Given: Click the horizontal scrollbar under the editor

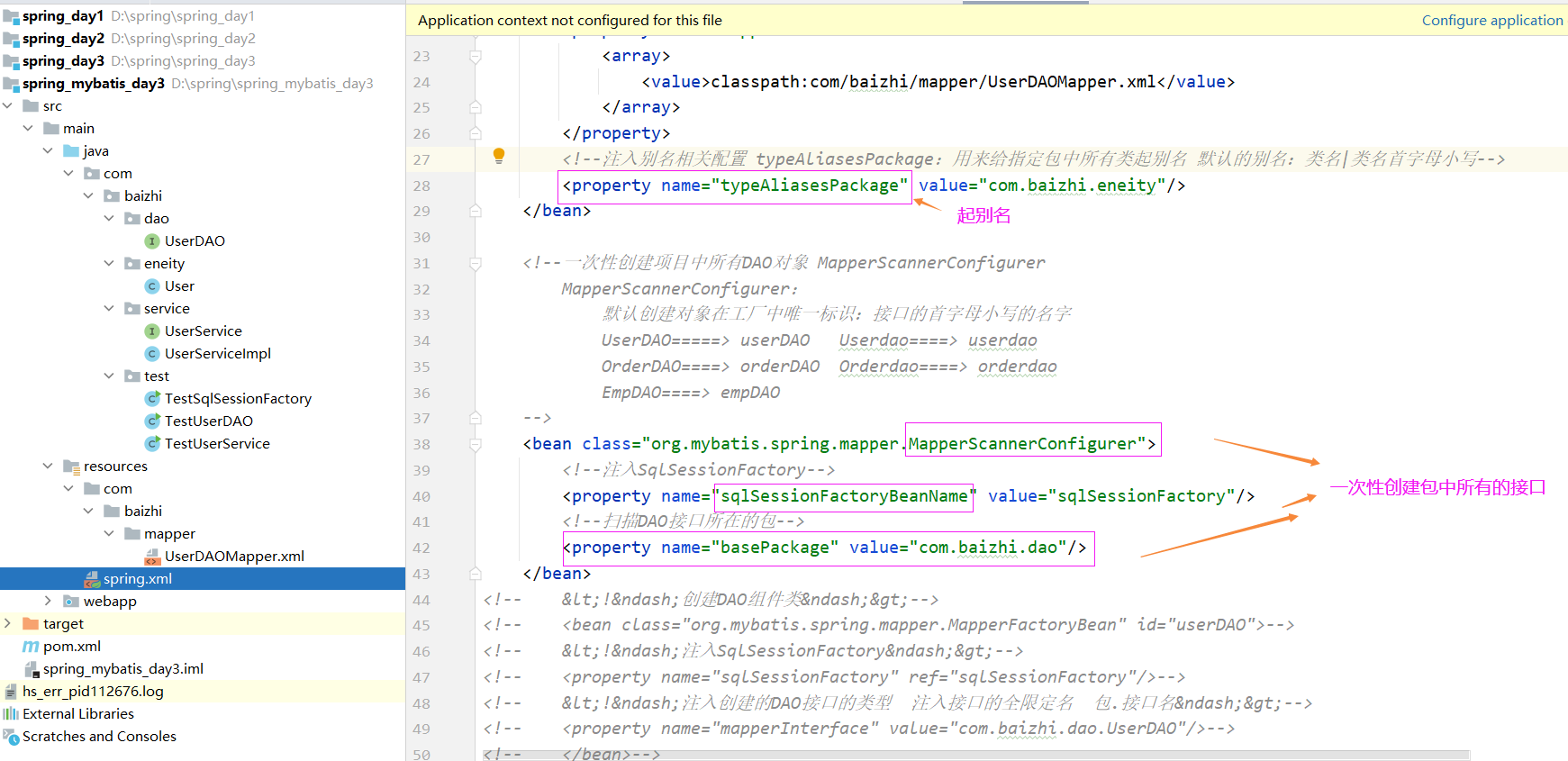Looking at the screenshot, I should (x=976, y=755).
